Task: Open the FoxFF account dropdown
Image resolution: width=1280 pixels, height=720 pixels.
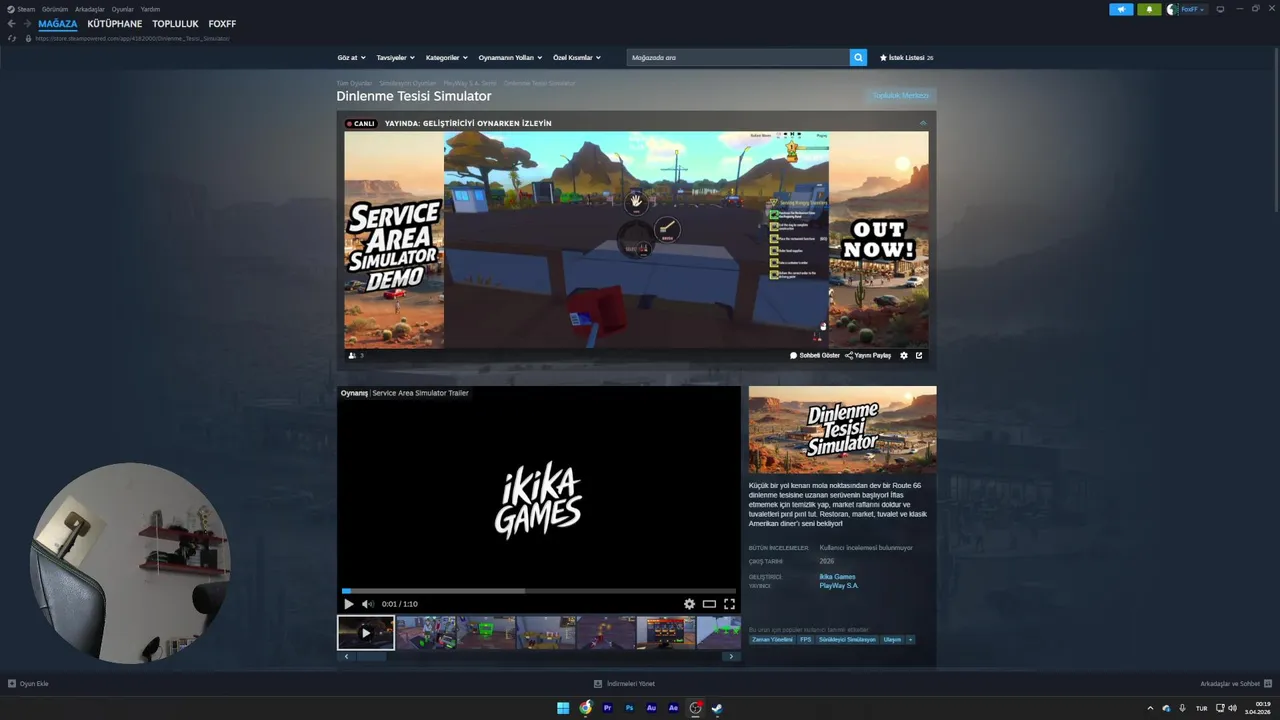Action: point(1193,9)
